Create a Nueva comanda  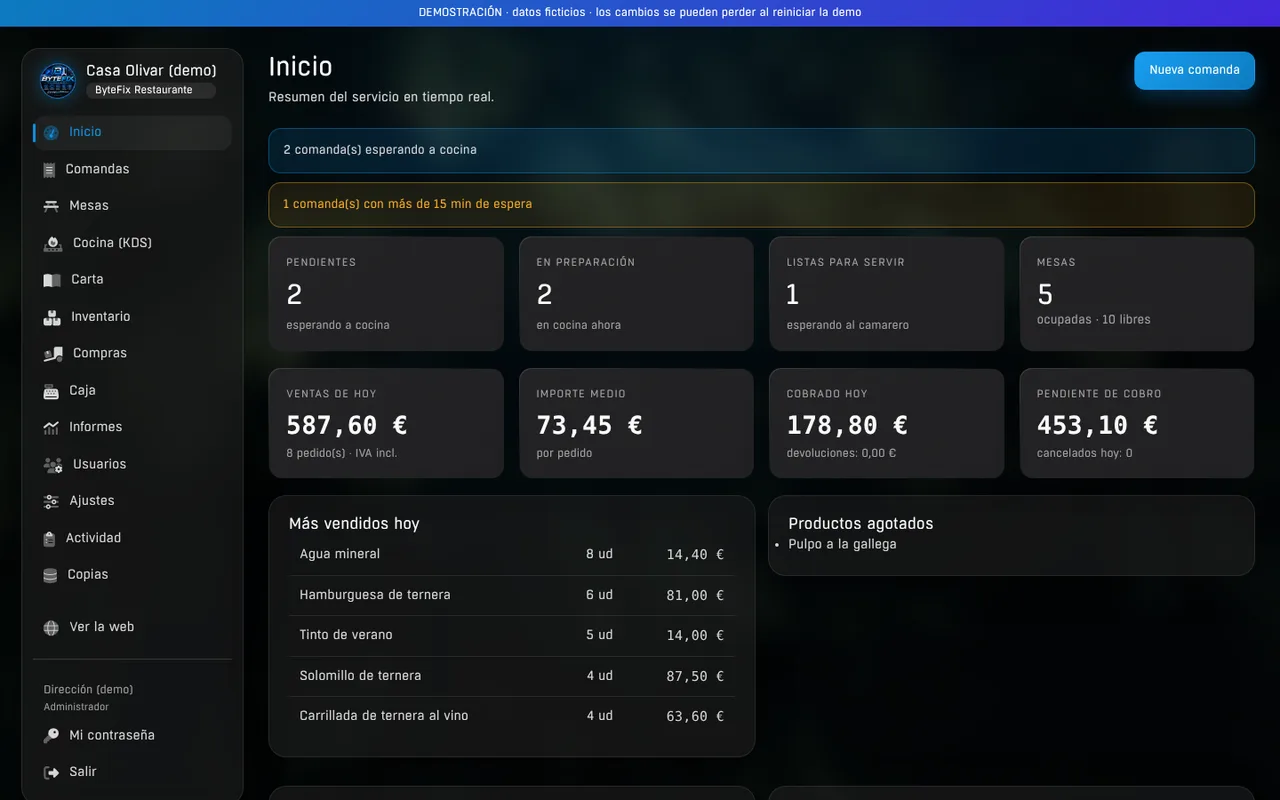click(1194, 71)
